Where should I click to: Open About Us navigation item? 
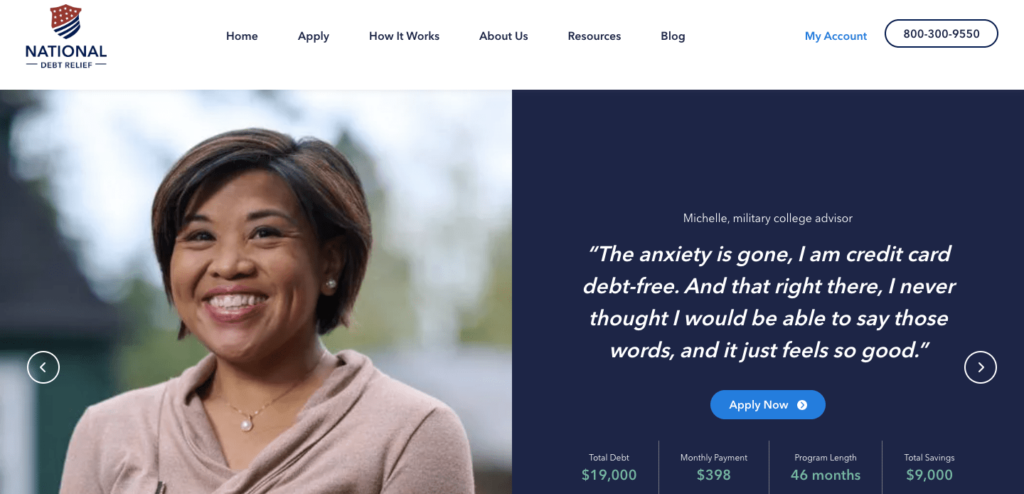pos(504,37)
